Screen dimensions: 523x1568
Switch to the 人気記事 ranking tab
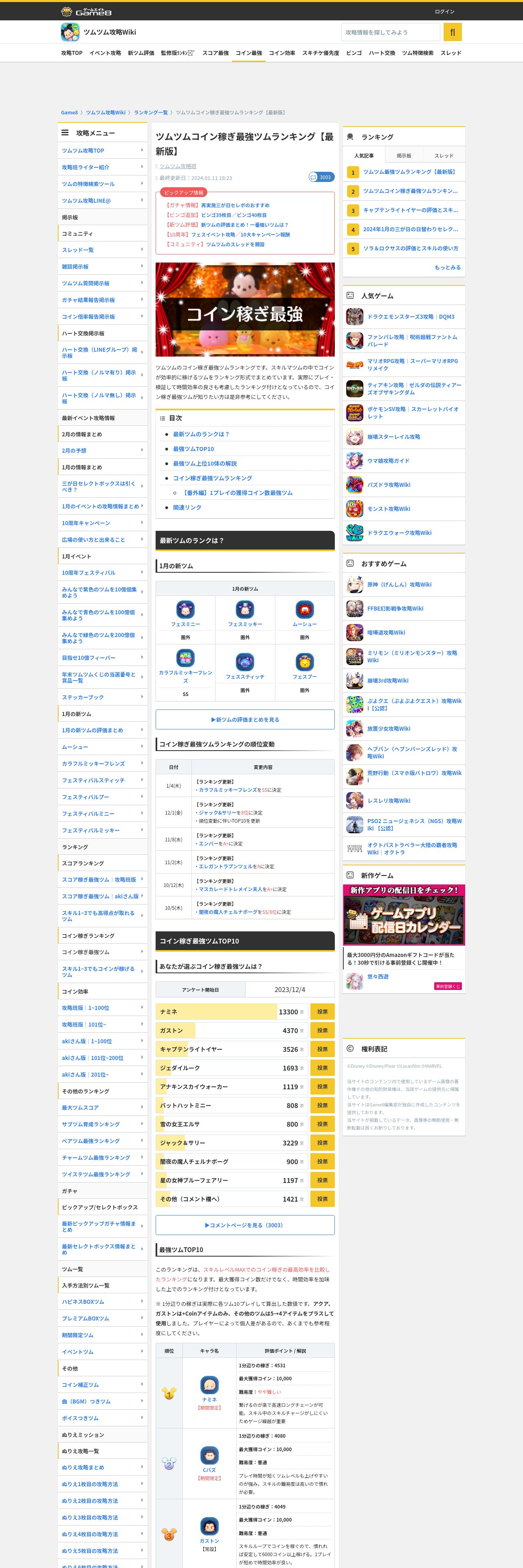point(364,155)
